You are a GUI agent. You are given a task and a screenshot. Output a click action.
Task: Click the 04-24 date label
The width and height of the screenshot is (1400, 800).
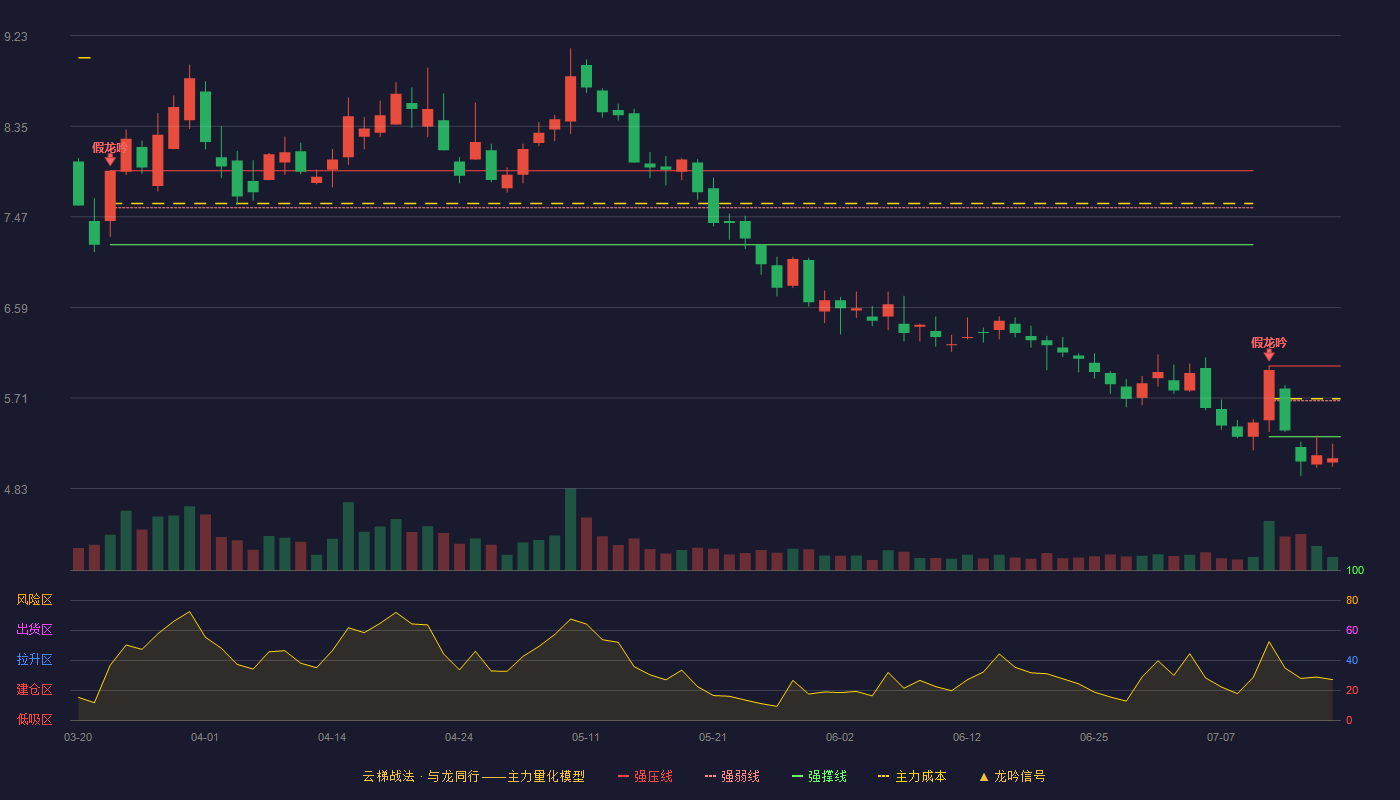459,737
